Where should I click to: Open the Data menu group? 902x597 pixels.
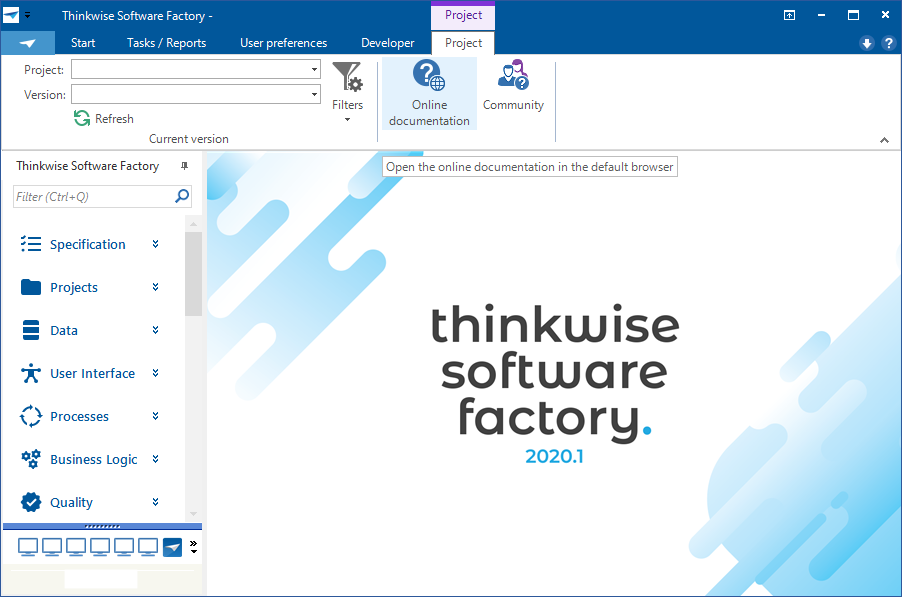64,331
